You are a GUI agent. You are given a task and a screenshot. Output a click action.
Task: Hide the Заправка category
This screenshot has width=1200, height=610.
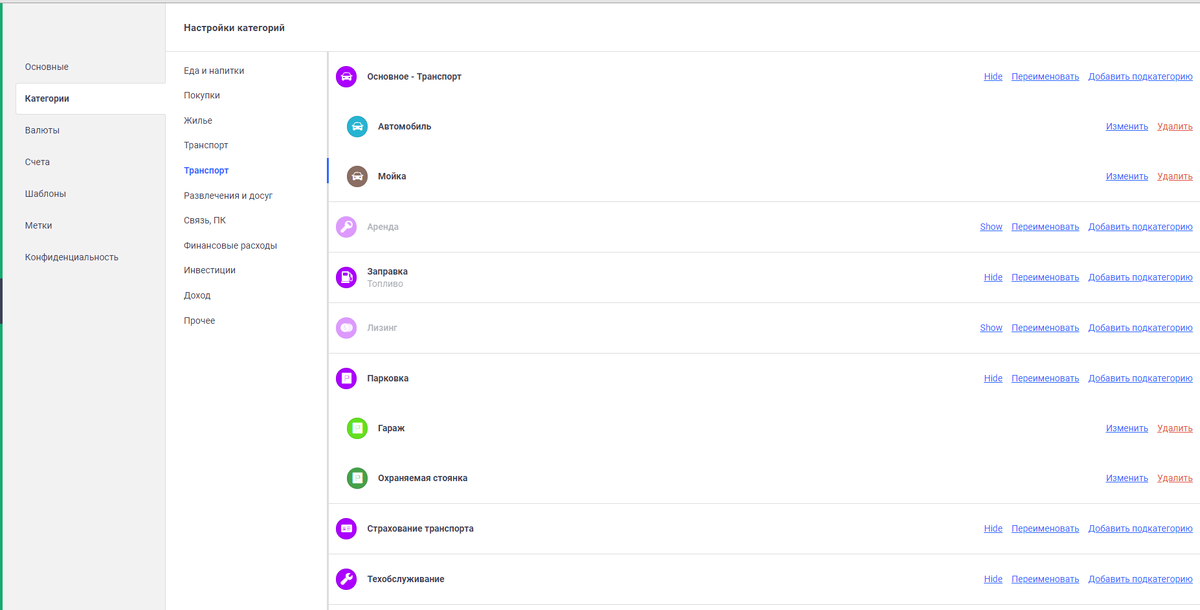tap(993, 277)
